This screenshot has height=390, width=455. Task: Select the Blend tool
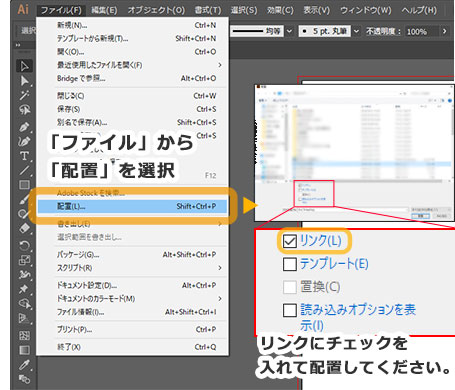pyautogui.click(x=24, y=379)
